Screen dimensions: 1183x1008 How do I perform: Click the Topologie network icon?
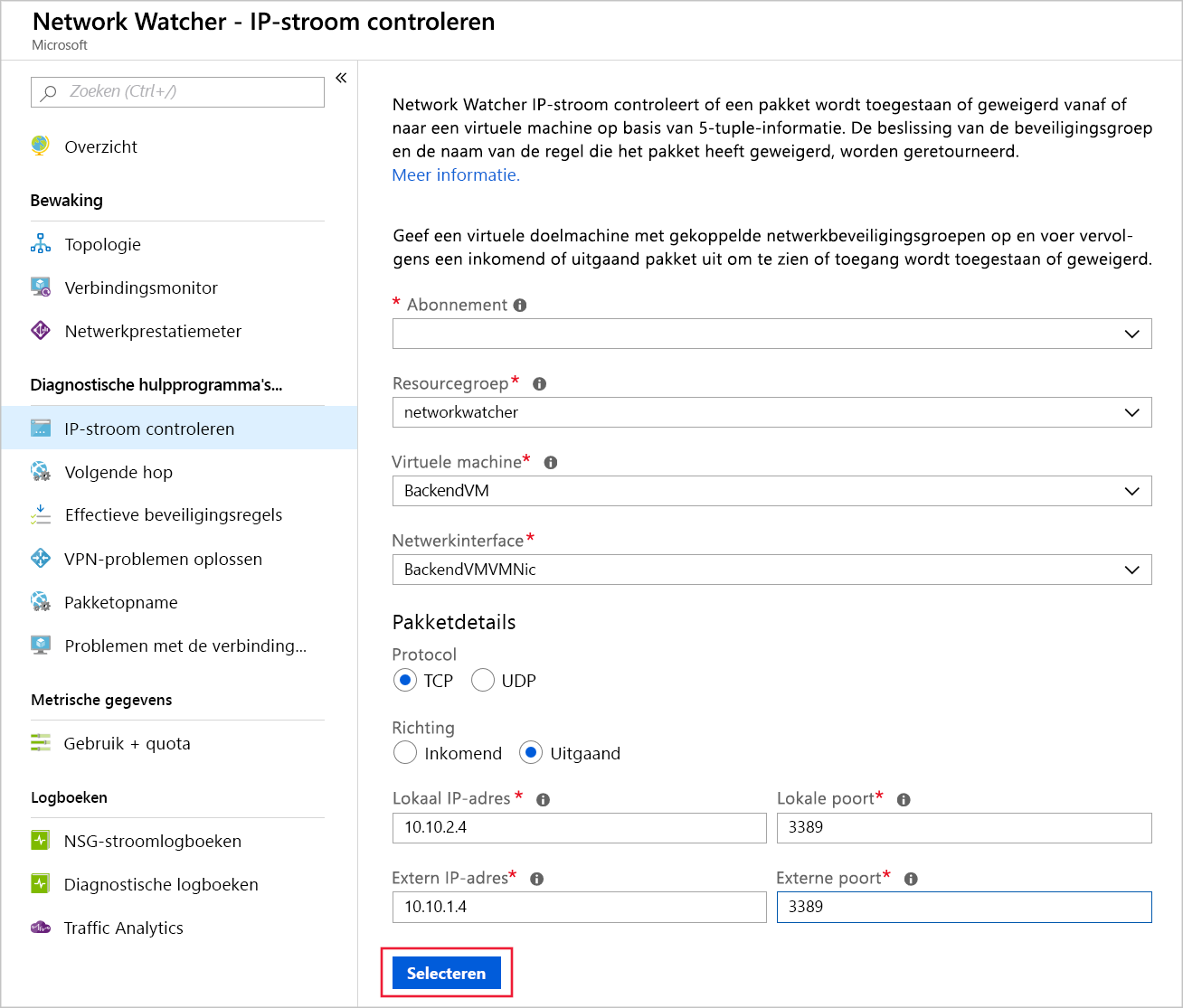click(41, 243)
